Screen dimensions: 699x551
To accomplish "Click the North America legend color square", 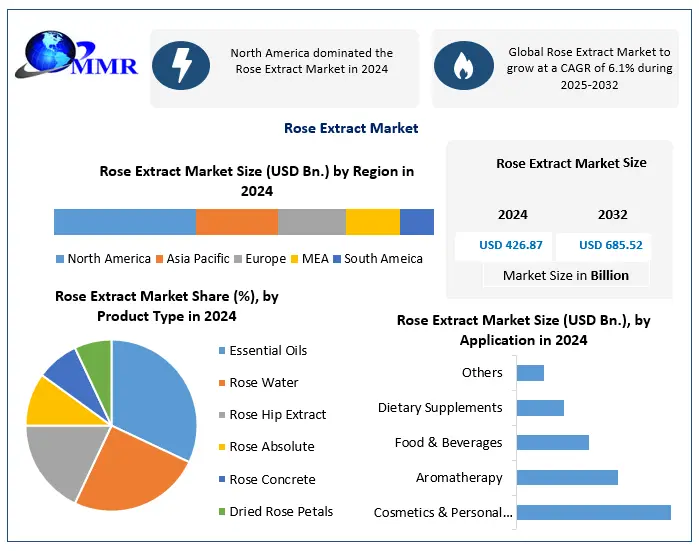I will coord(60,259).
